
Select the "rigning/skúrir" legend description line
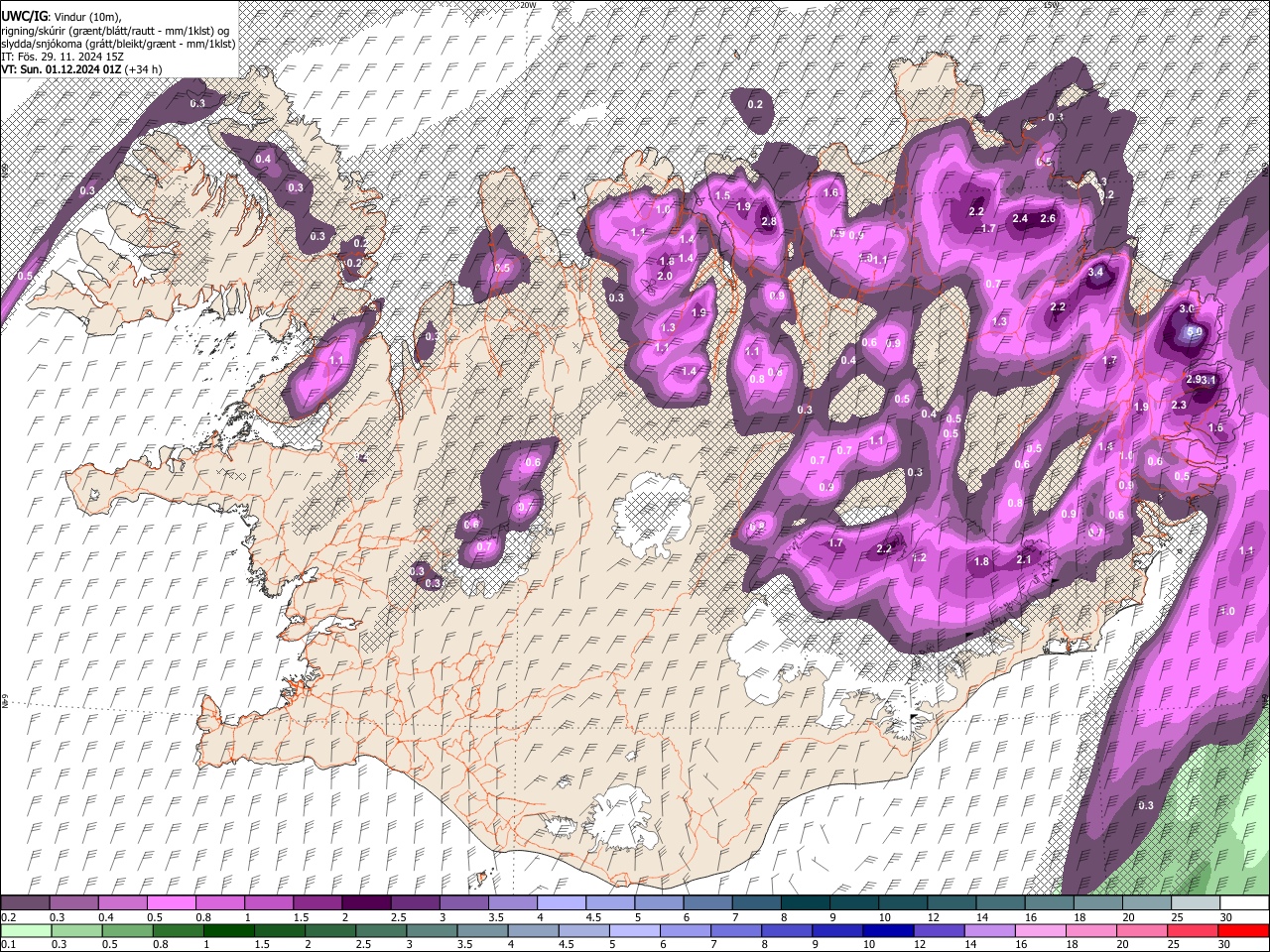[117, 30]
